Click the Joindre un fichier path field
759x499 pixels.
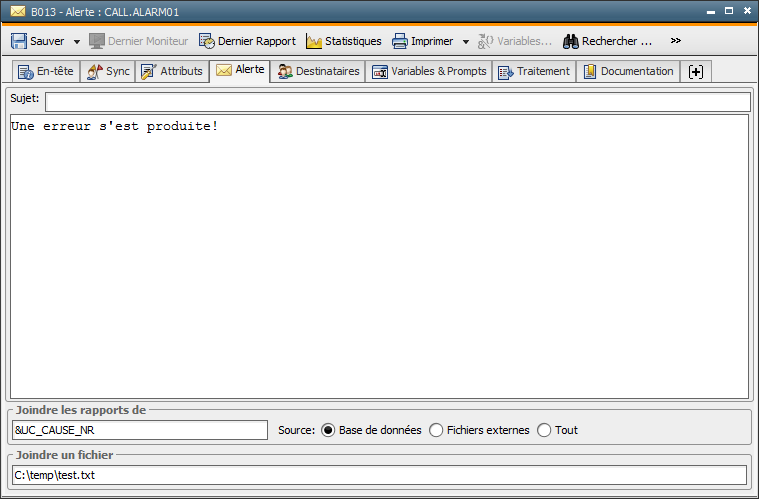click(379, 475)
